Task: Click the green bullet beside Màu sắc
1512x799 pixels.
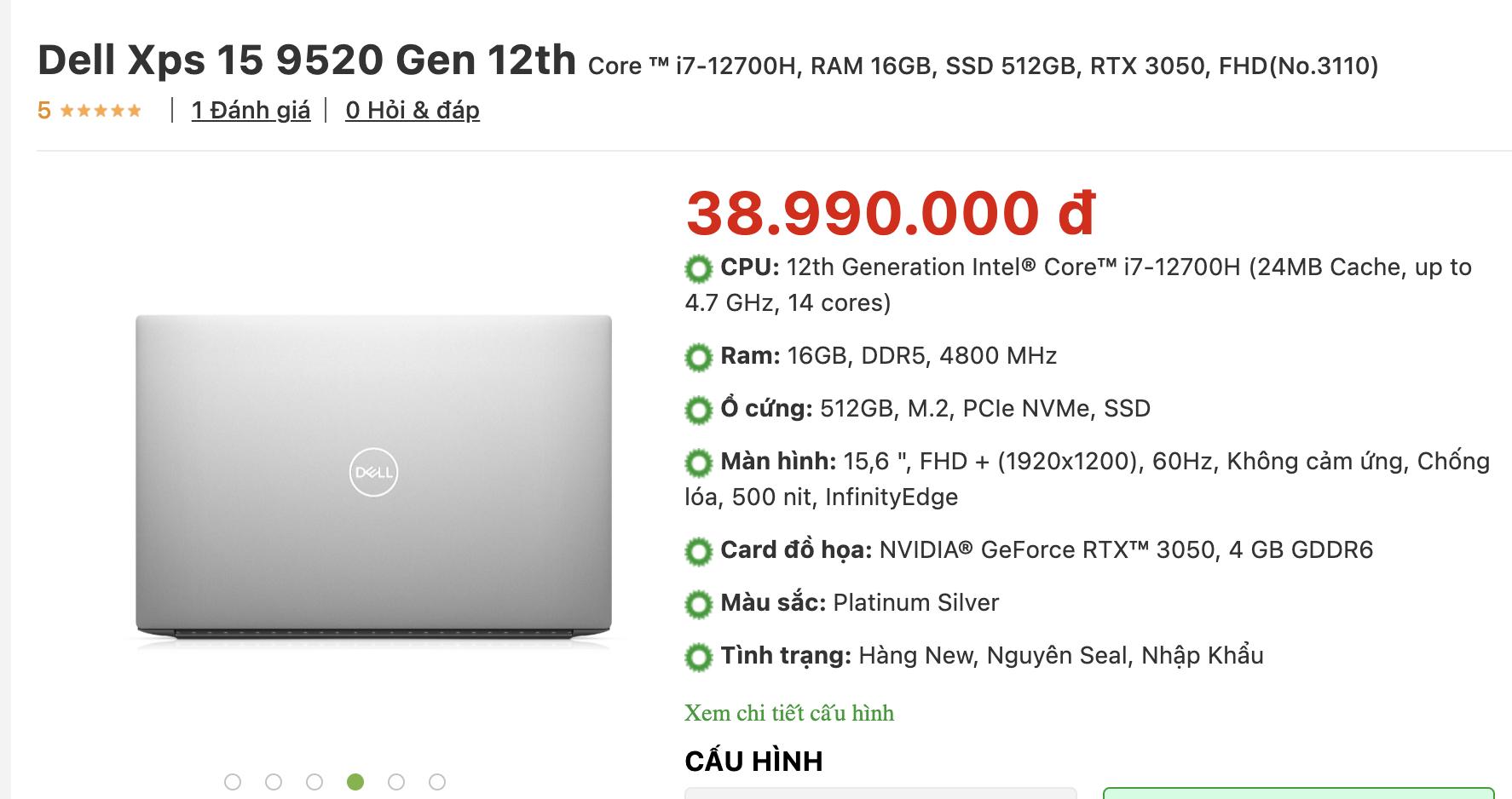Action: 698,605
